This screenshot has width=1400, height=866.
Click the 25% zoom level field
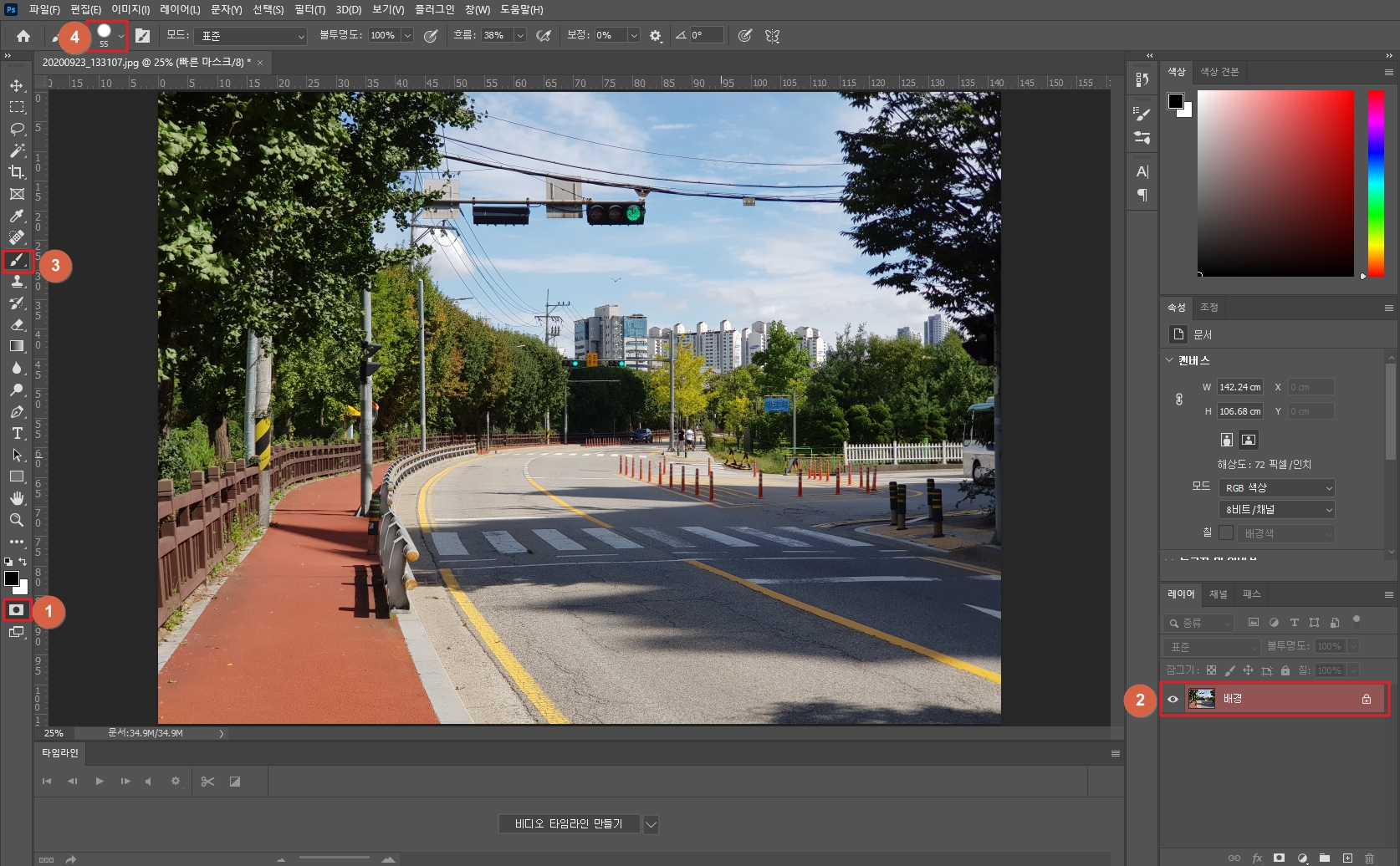coord(54,733)
